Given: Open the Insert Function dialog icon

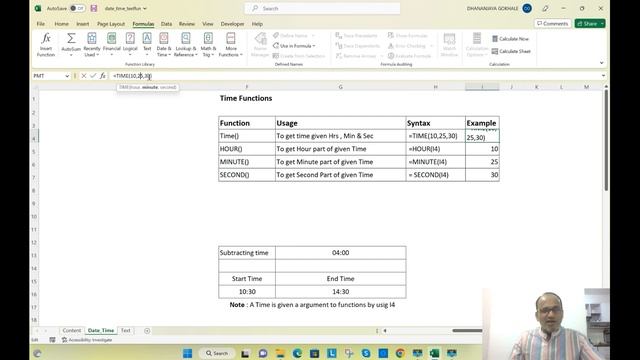Looking at the screenshot, I should pos(46,44).
